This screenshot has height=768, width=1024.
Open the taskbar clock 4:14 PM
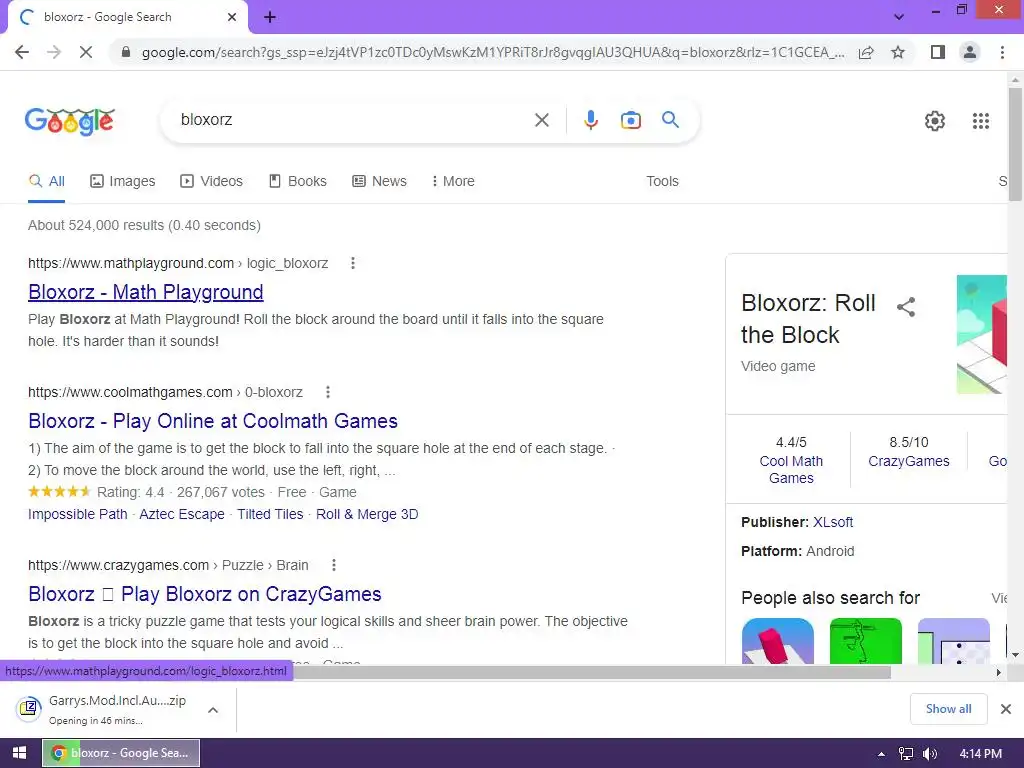tap(980, 754)
